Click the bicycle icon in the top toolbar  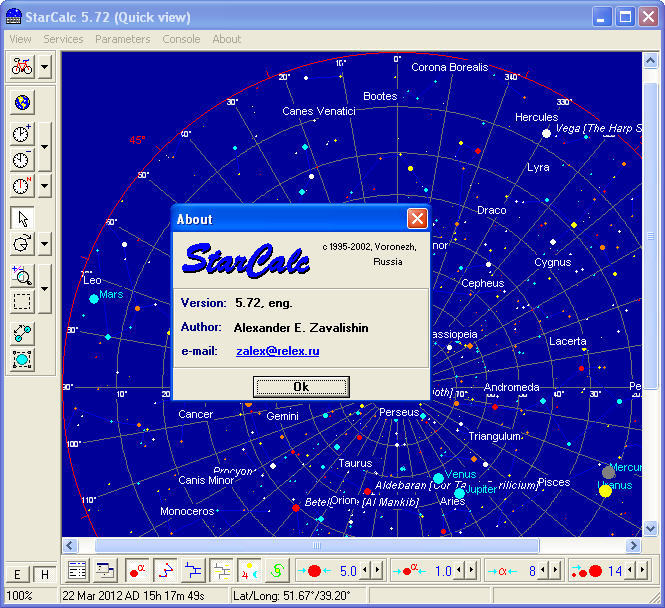[22, 67]
